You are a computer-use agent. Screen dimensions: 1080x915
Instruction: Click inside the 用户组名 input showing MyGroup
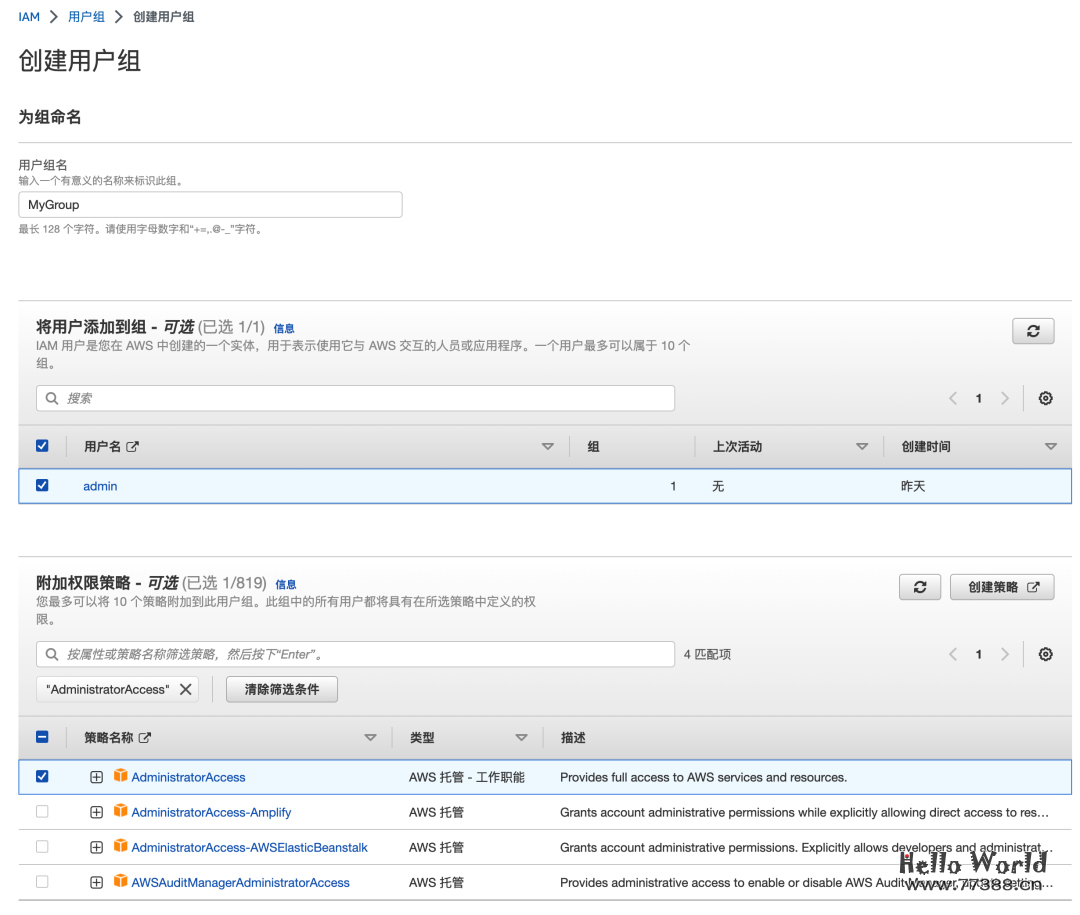point(210,204)
